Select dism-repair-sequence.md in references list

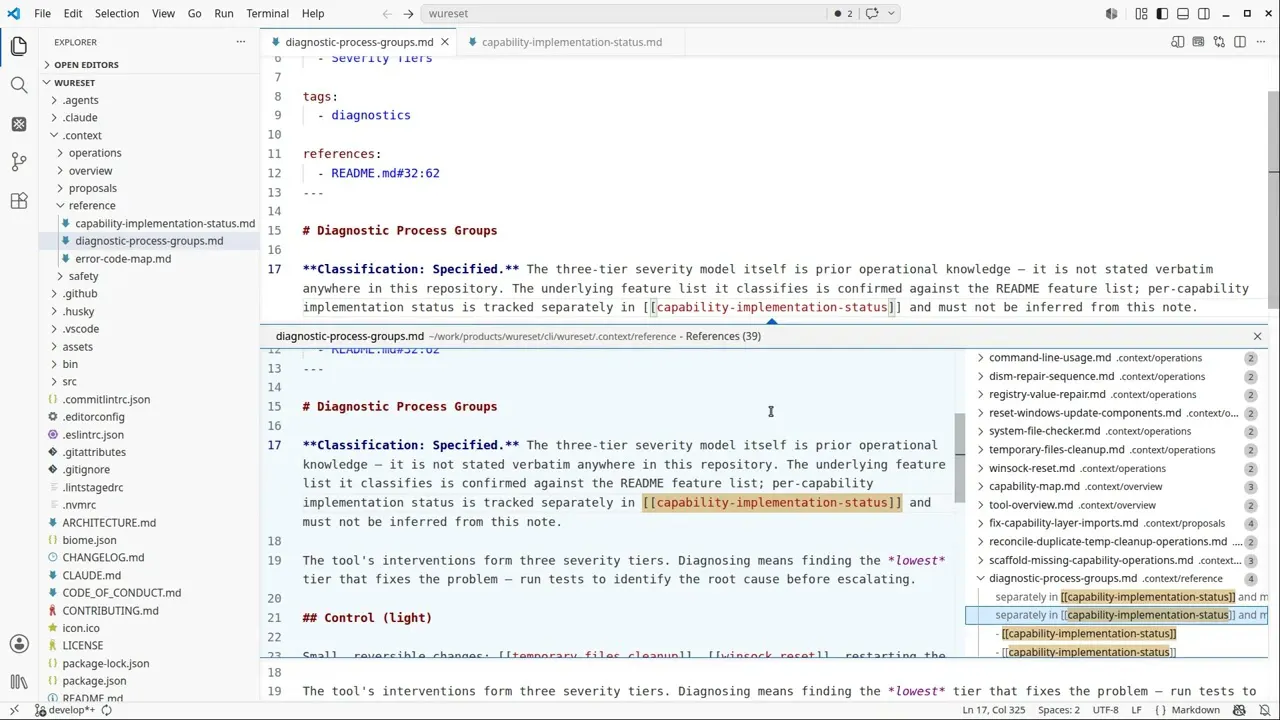pyautogui.click(x=1116, y=376)
